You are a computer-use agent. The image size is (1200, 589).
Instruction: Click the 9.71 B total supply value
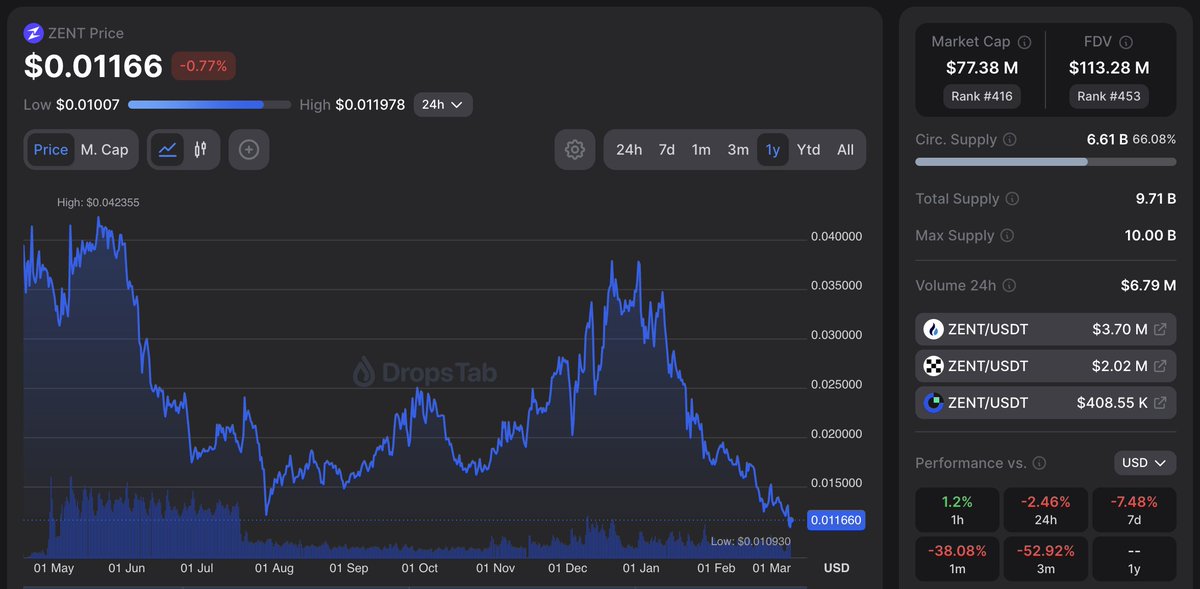[1156, 199]
